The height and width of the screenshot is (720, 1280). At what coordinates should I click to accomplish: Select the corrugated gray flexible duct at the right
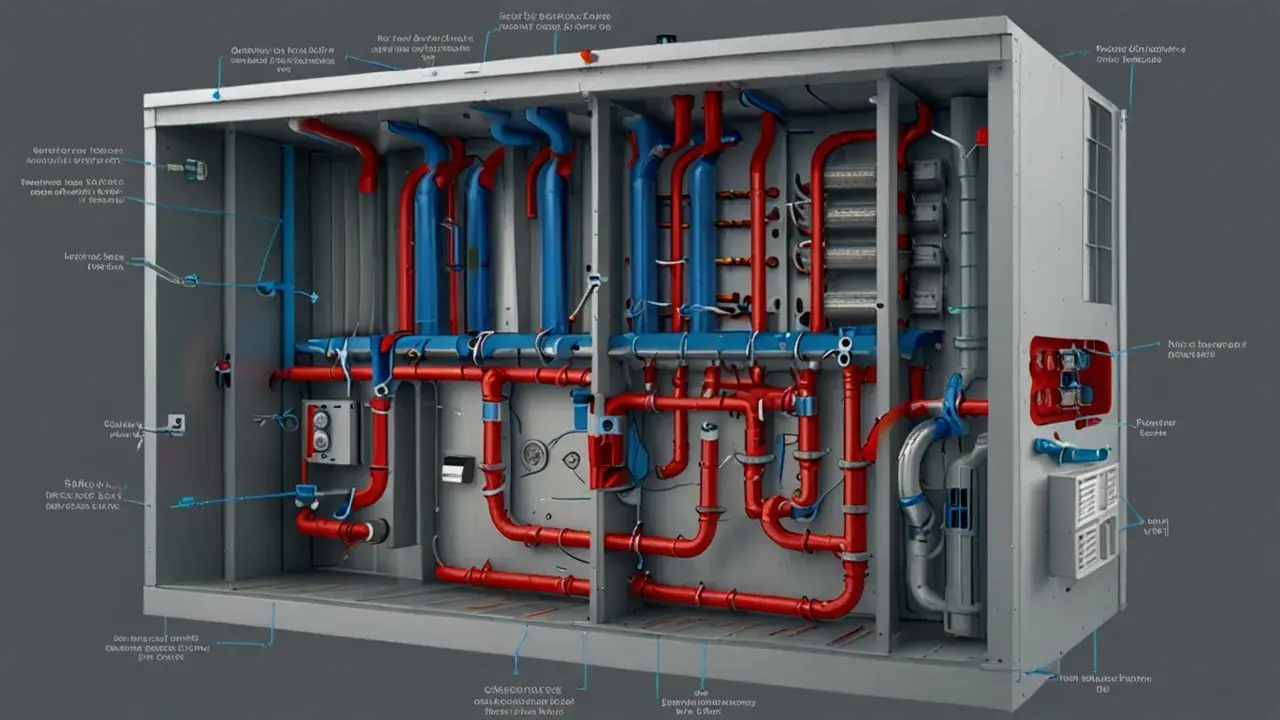[918, 515]
